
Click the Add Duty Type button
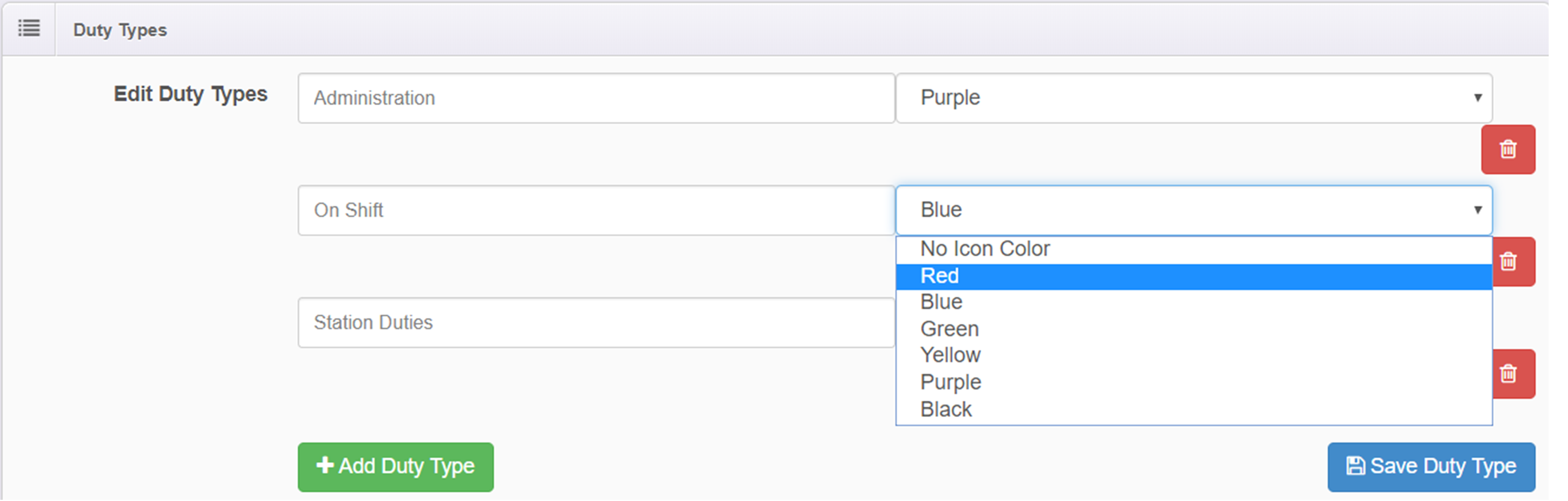(396, 467)
